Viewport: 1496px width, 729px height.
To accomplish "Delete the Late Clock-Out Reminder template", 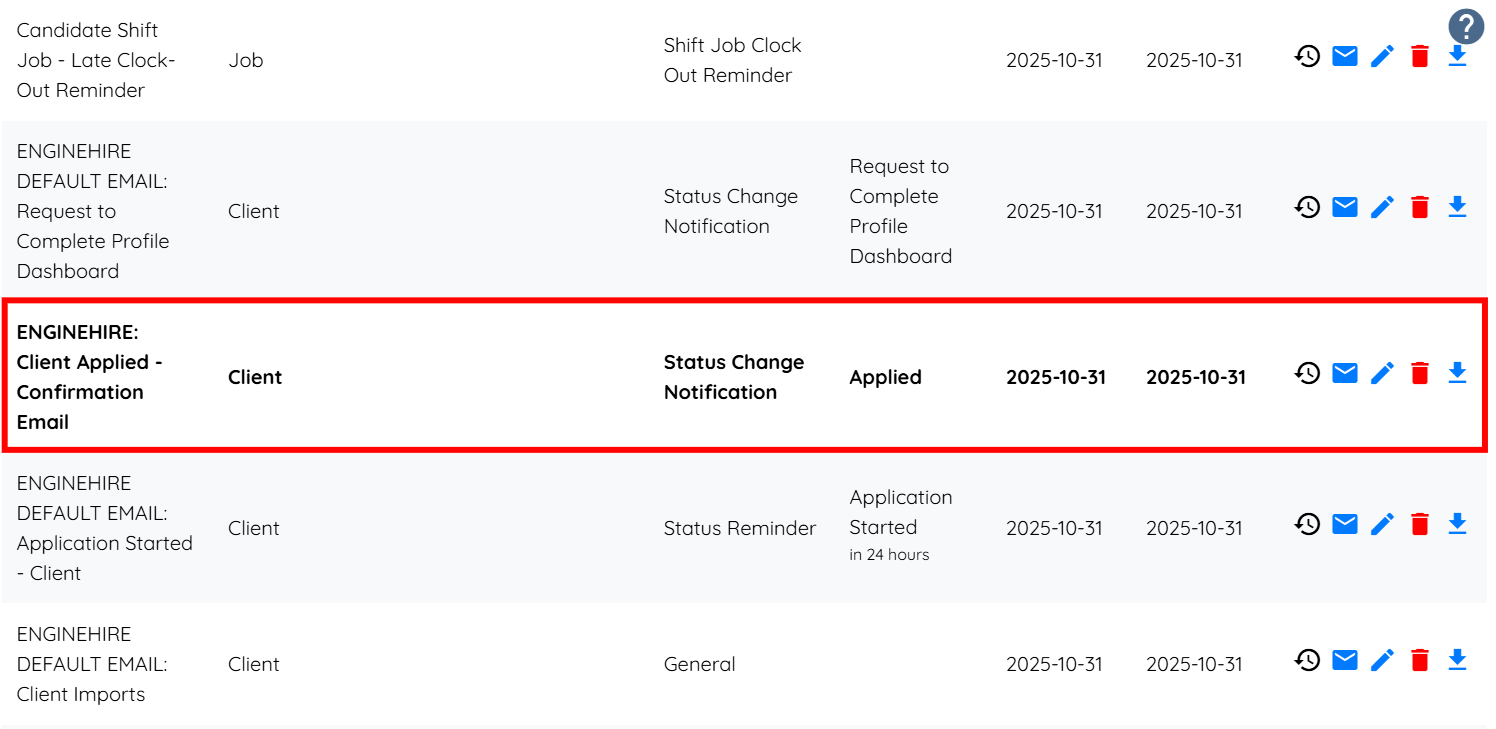I will point(1420,56).
